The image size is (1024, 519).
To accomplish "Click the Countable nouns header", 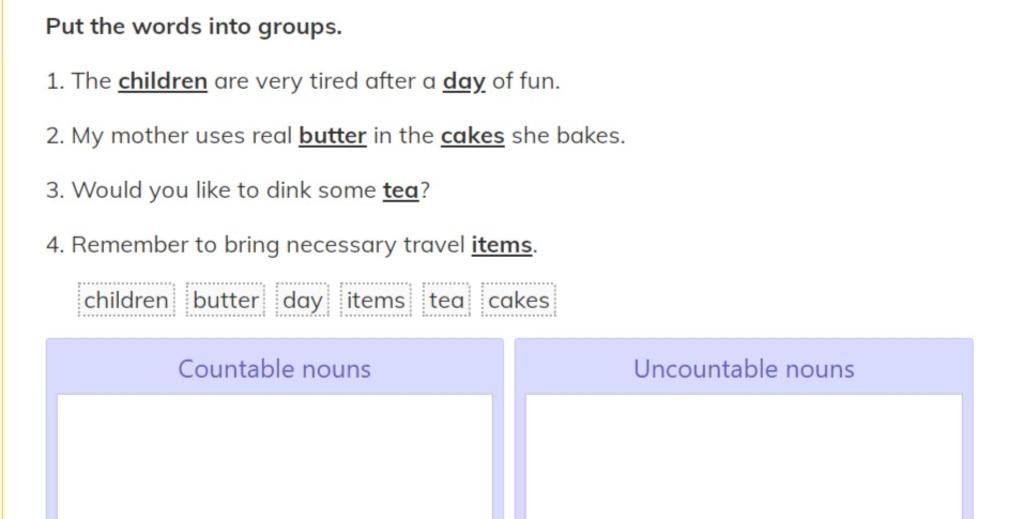I will [274, 369].
